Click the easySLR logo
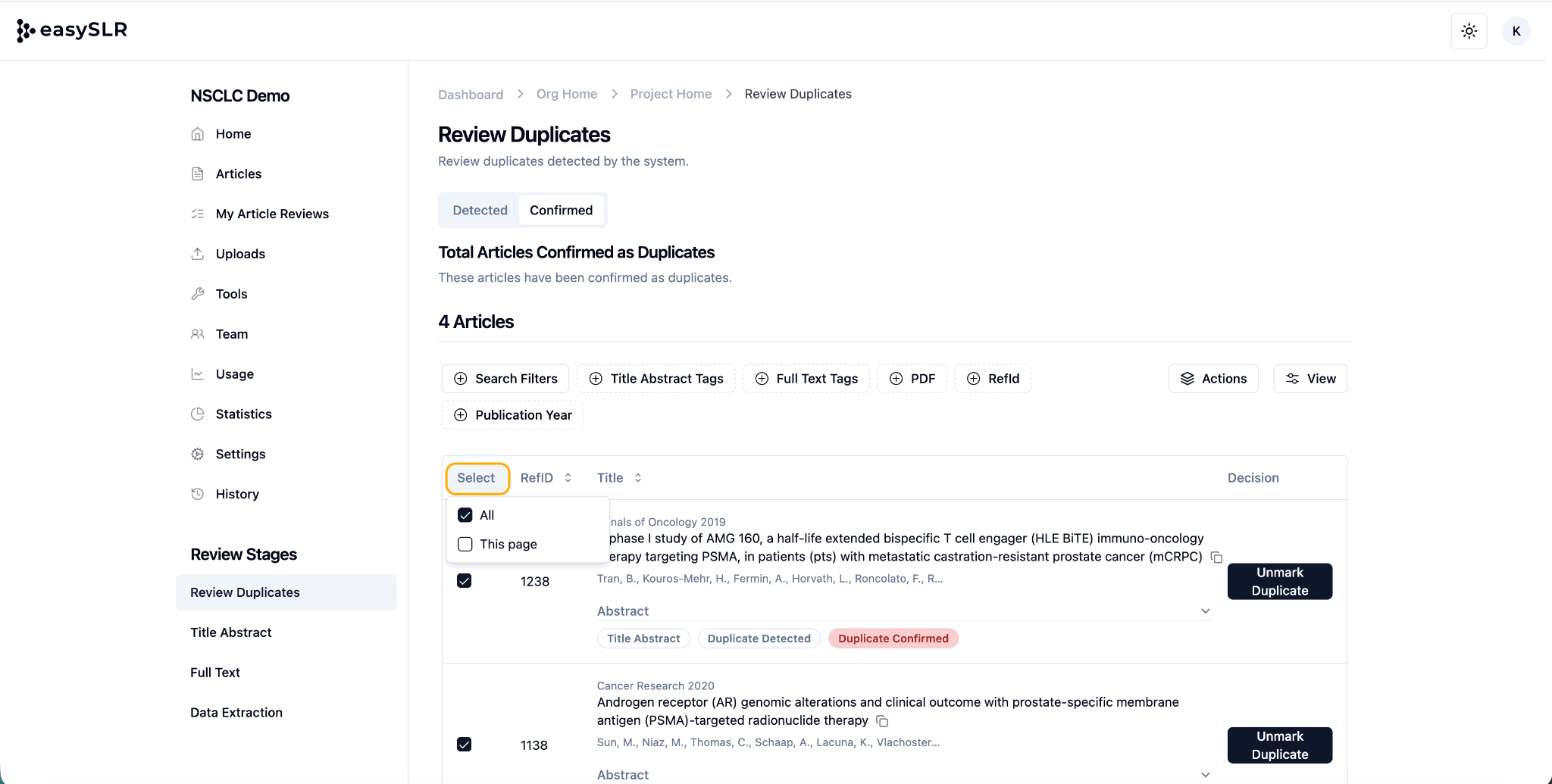The height and width of the screenshot is (784, 1552). click(72, 30)
